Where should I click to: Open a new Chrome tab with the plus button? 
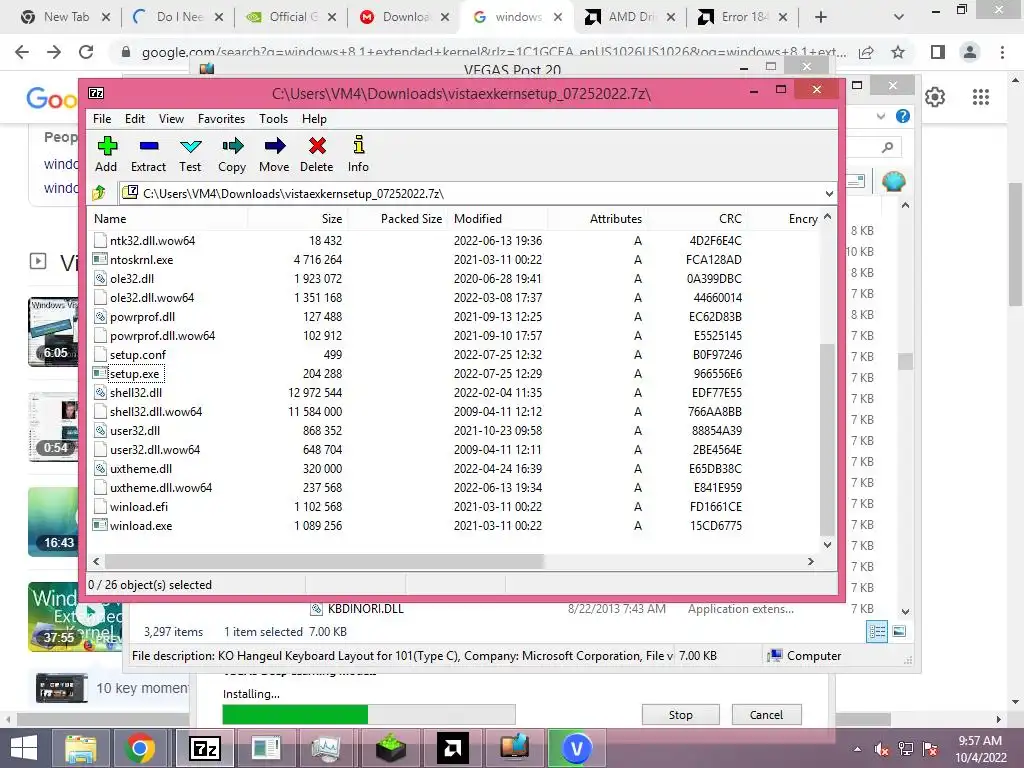[x=821, y=17]
